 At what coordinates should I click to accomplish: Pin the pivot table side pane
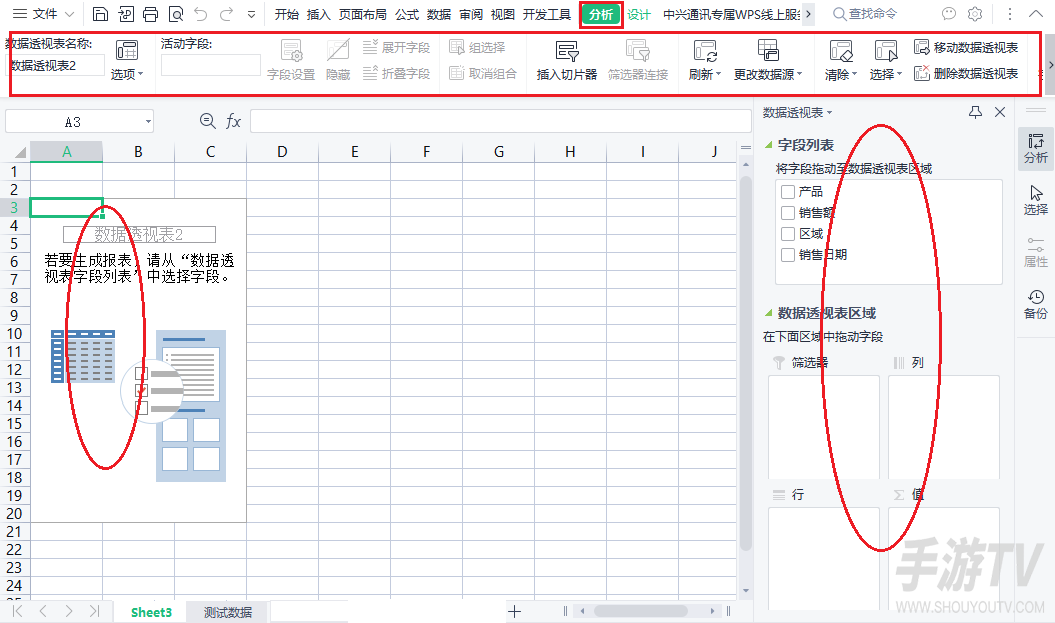point(975,112)
